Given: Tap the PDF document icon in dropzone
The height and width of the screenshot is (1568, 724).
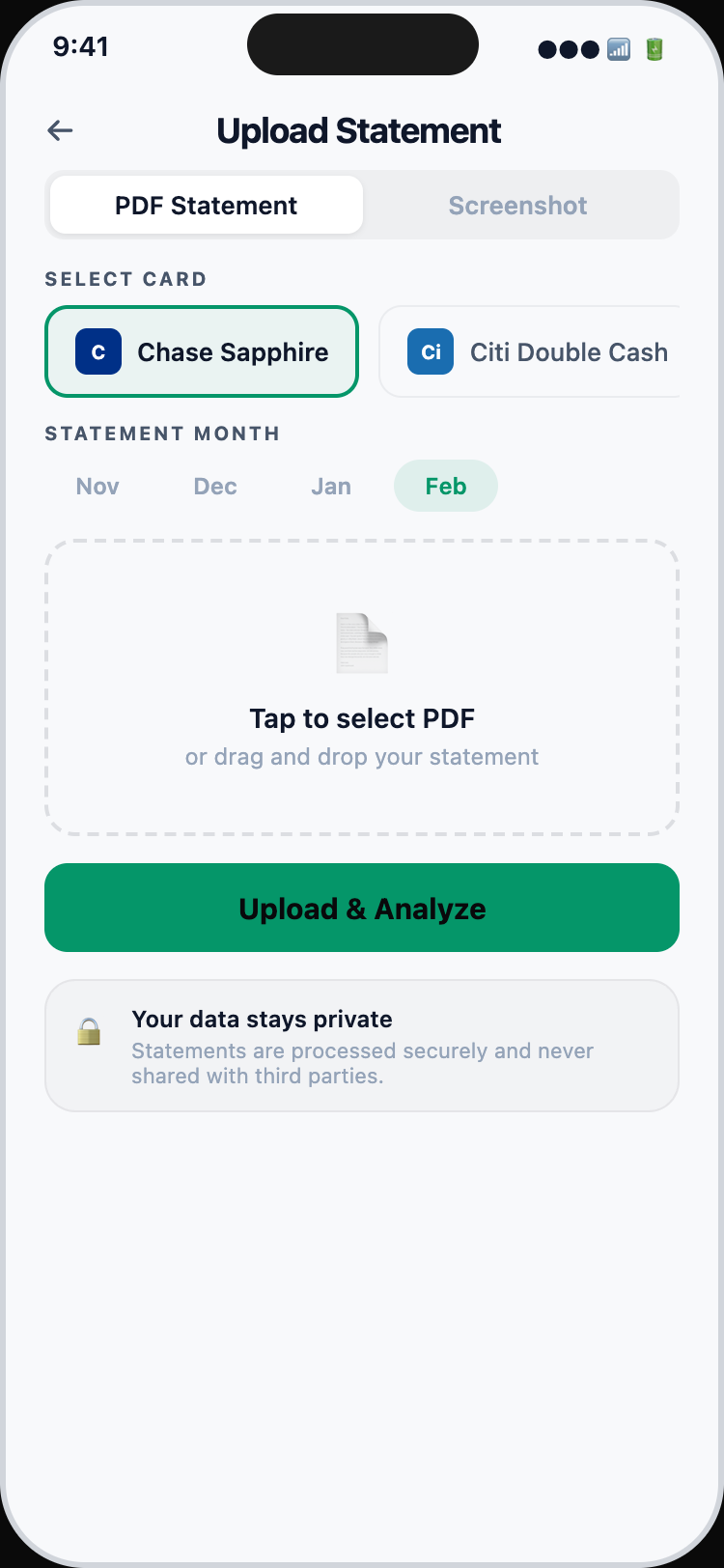Looking at the screenshot, I should pos(362,643).
